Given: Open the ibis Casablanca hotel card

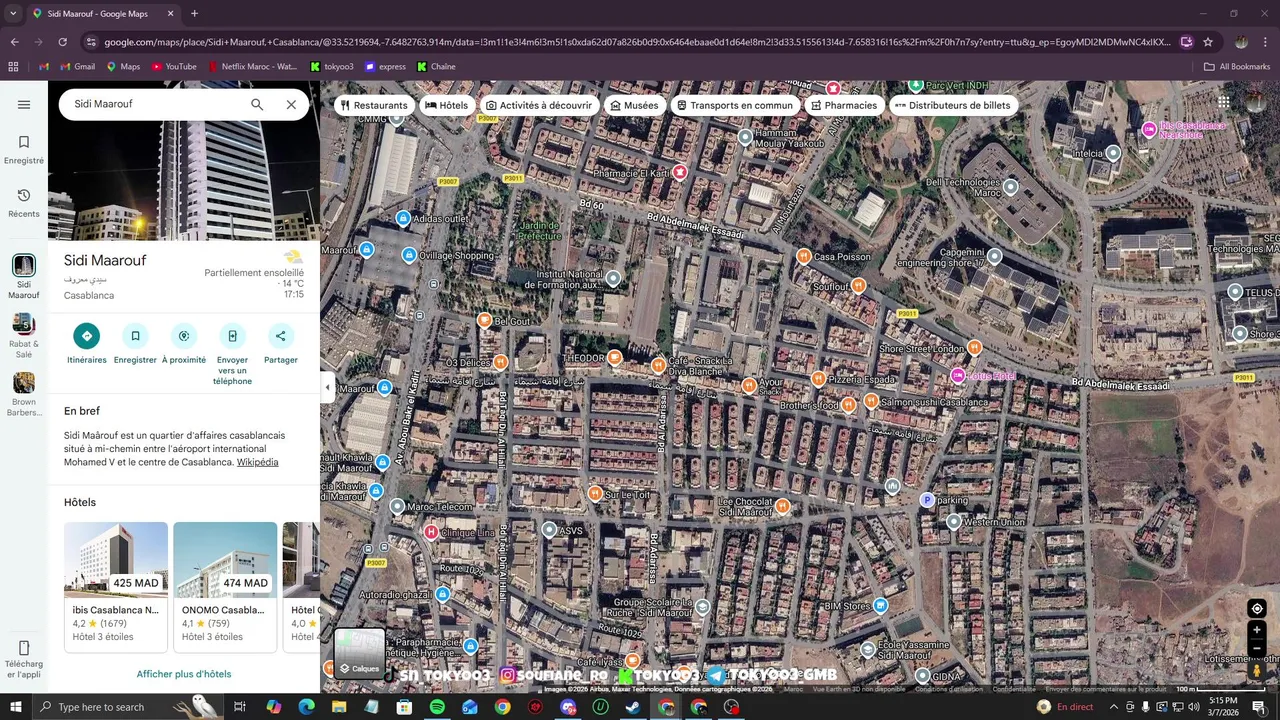Looking at the screenshot, I should tap(116, 587).
